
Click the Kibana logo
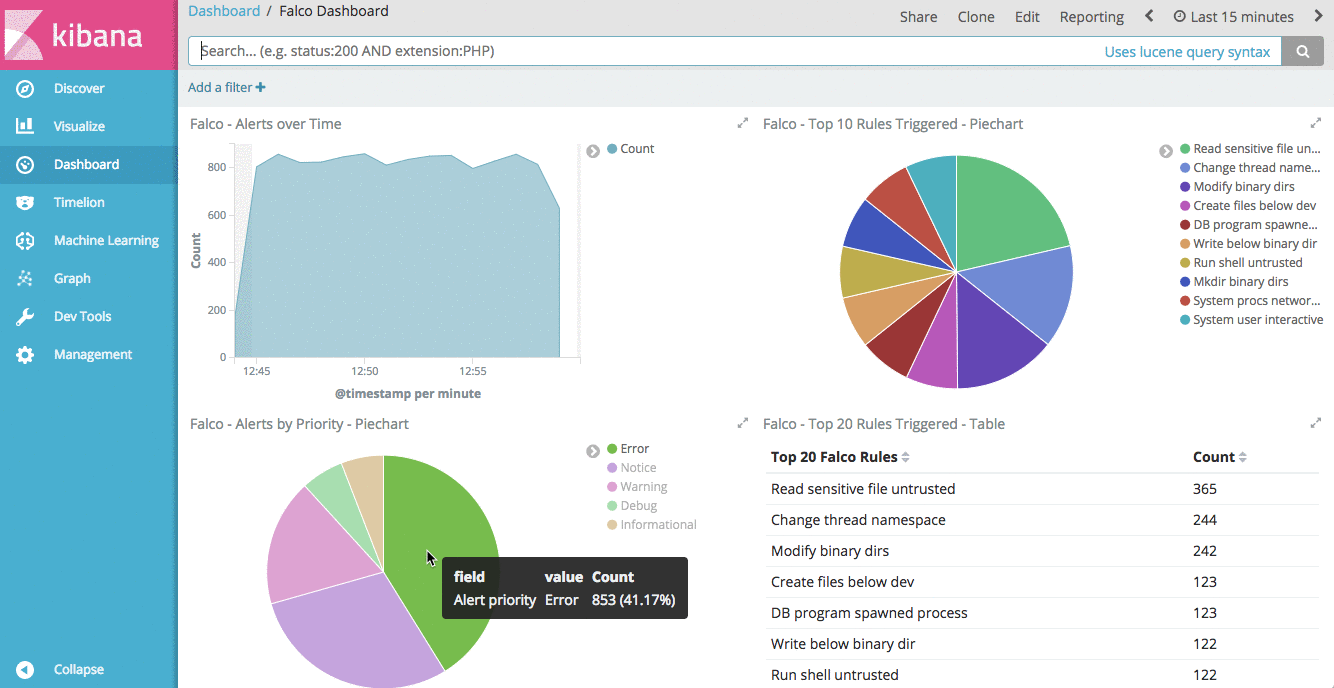(88, 35)
